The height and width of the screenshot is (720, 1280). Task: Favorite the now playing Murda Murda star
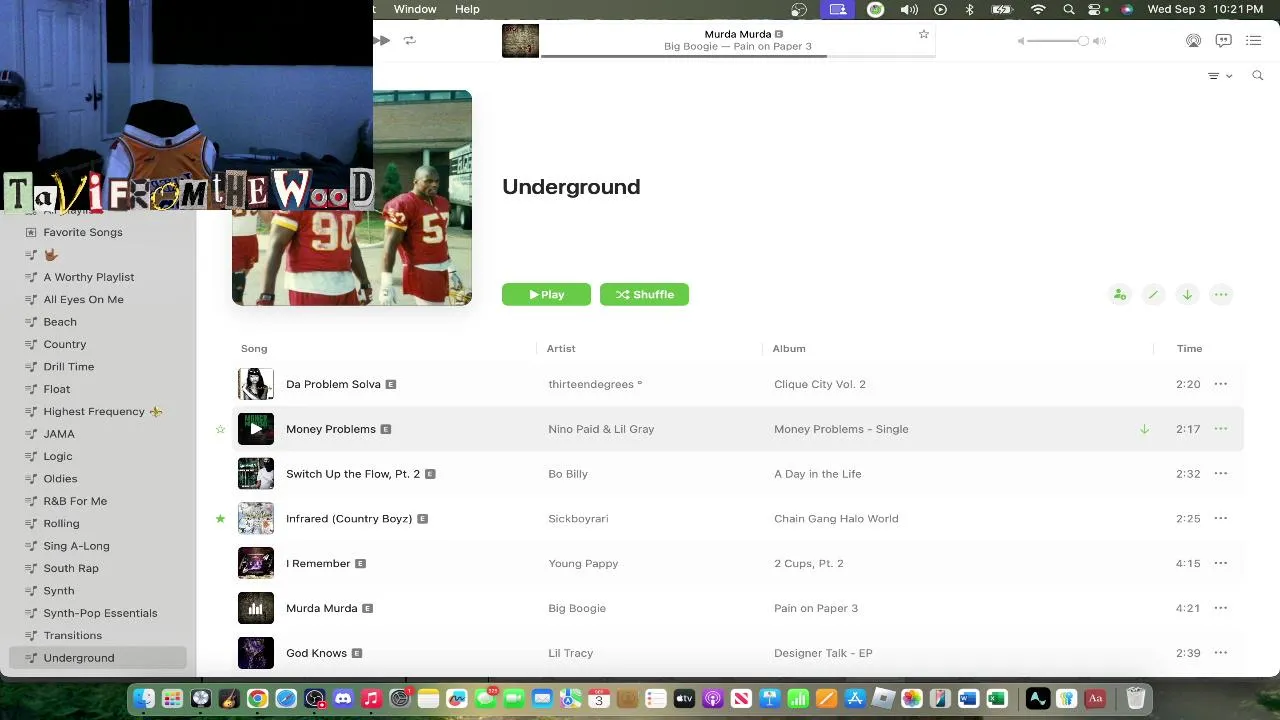[x=923, y=34]
